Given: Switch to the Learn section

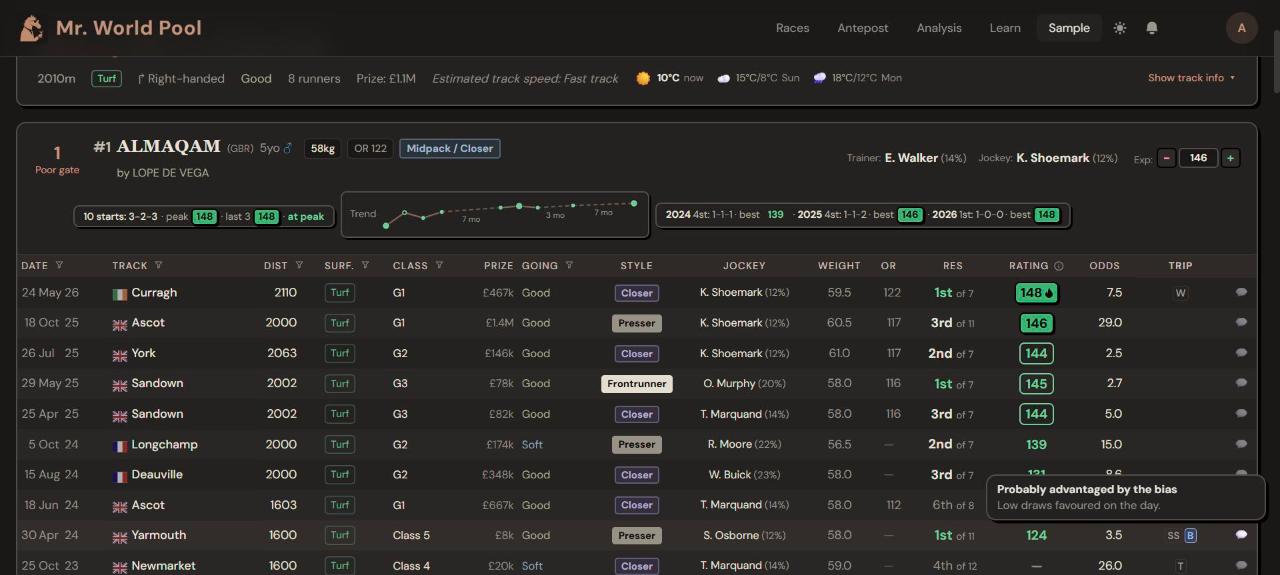Looking at the screenshot, I should tap(1005, 28).
